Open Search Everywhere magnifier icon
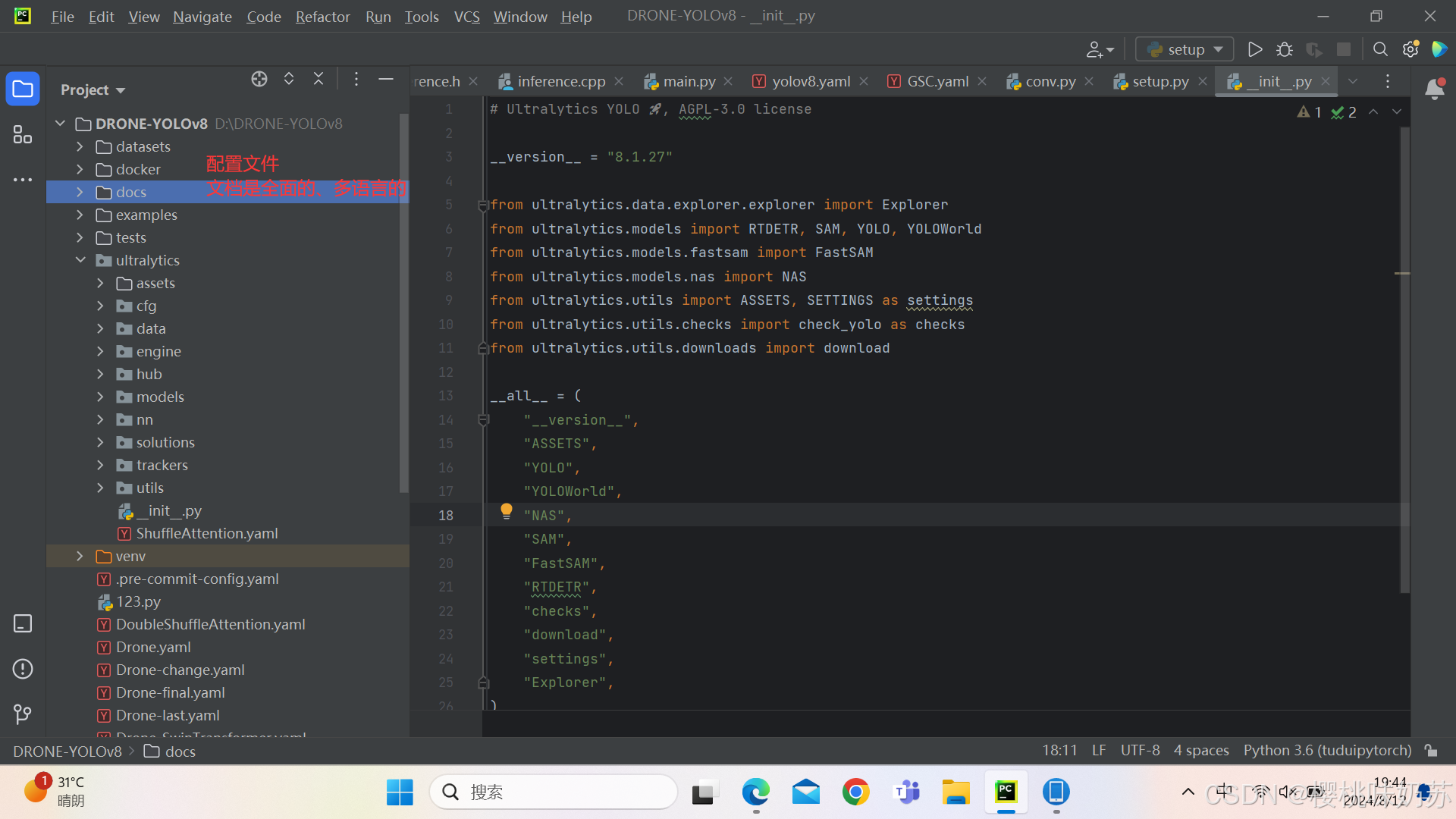Viewport: 1456px width, 819px height. (1380, 49)
